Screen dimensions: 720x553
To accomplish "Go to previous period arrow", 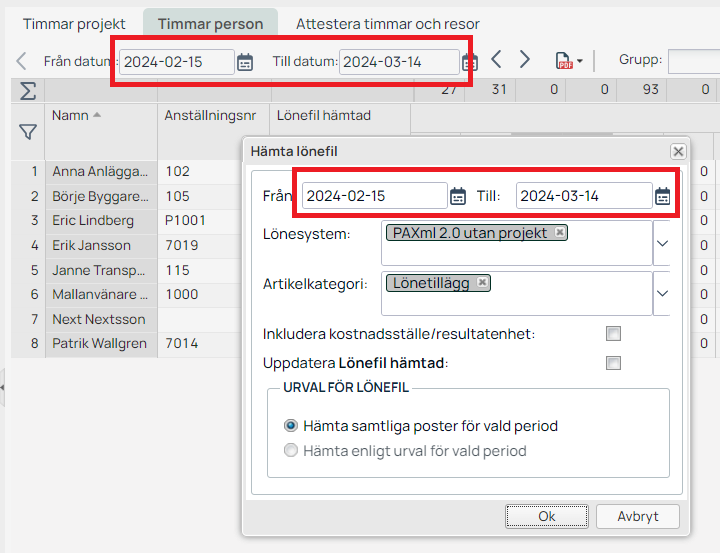I will [496, 60].
